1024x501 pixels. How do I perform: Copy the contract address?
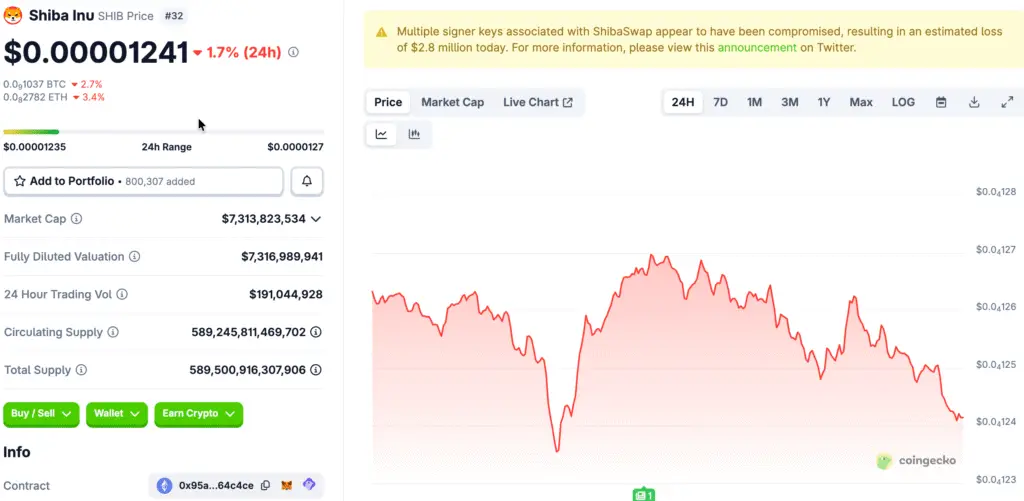[265, 486]
